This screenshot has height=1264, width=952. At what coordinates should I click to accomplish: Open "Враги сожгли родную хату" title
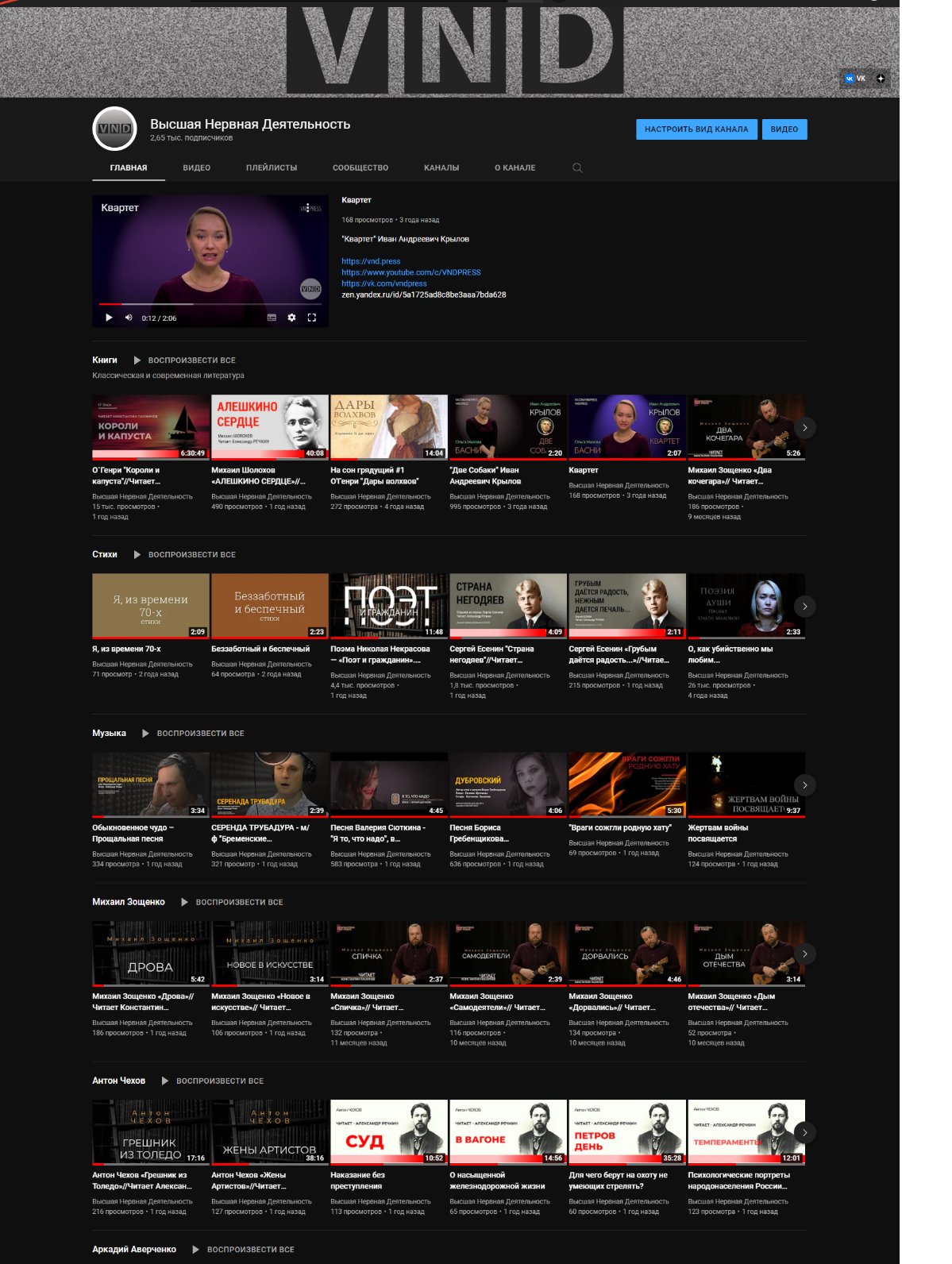(620, 827)
